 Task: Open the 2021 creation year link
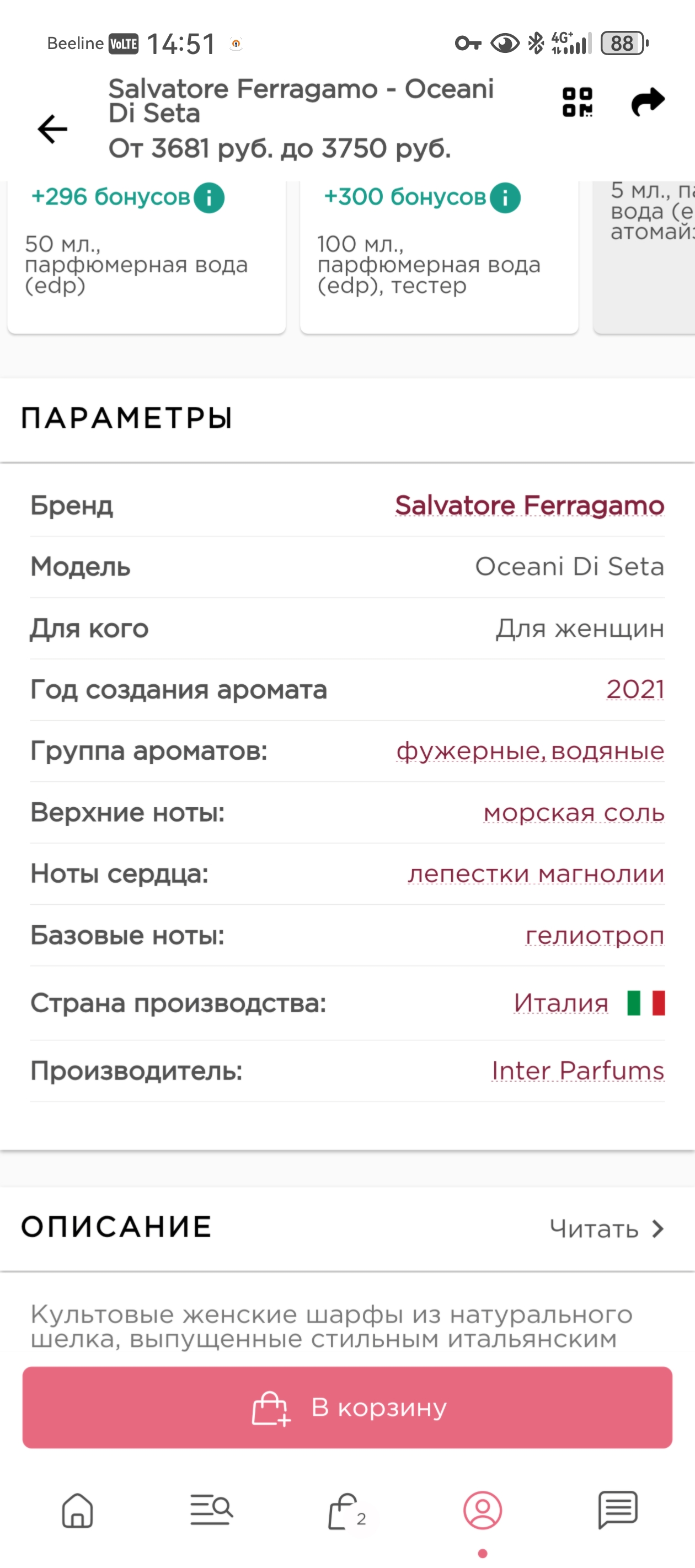[635, 690]
